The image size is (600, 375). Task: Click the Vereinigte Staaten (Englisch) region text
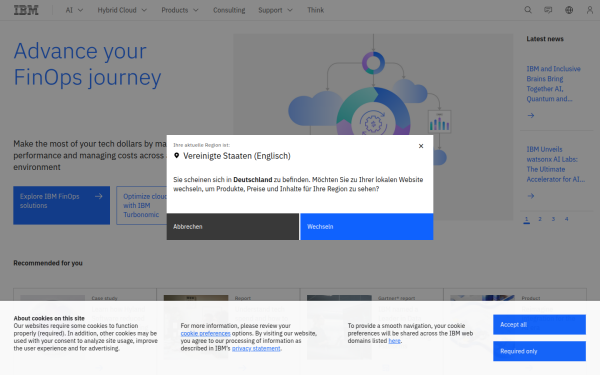pos(237,156)
